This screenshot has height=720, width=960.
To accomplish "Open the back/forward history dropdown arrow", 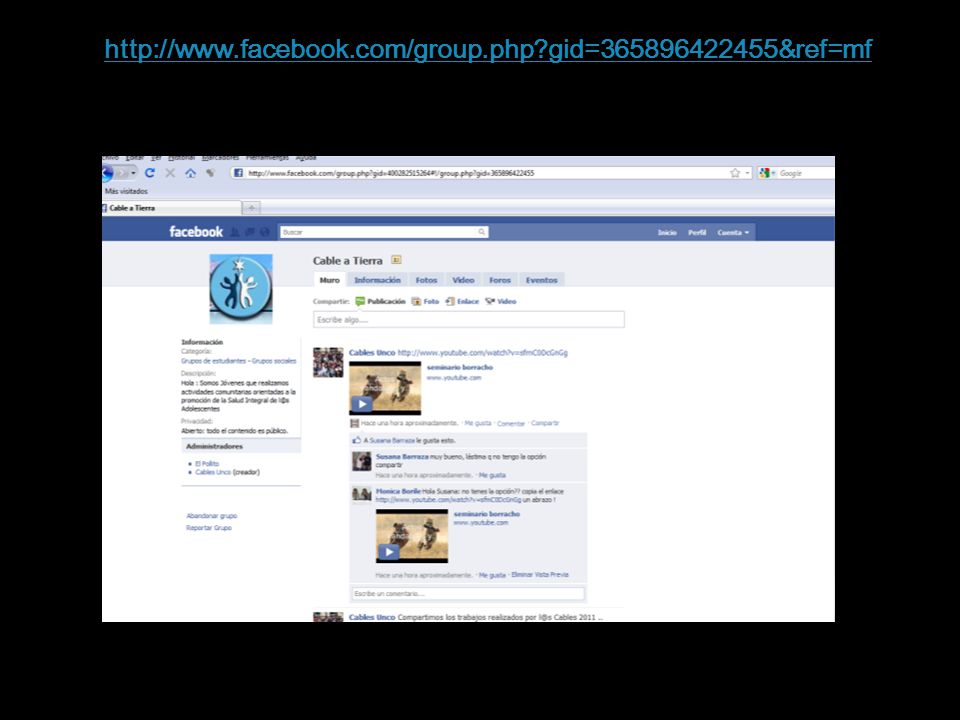I will click(x=133, y=173).
